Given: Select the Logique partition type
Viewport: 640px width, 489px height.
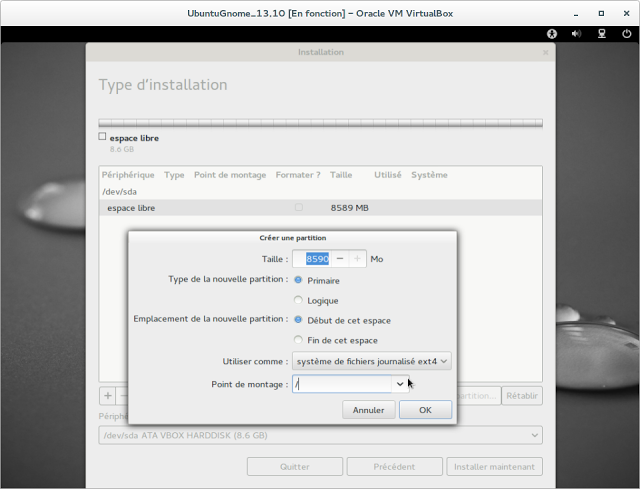Looking at the screenshot, I should 298,300.
